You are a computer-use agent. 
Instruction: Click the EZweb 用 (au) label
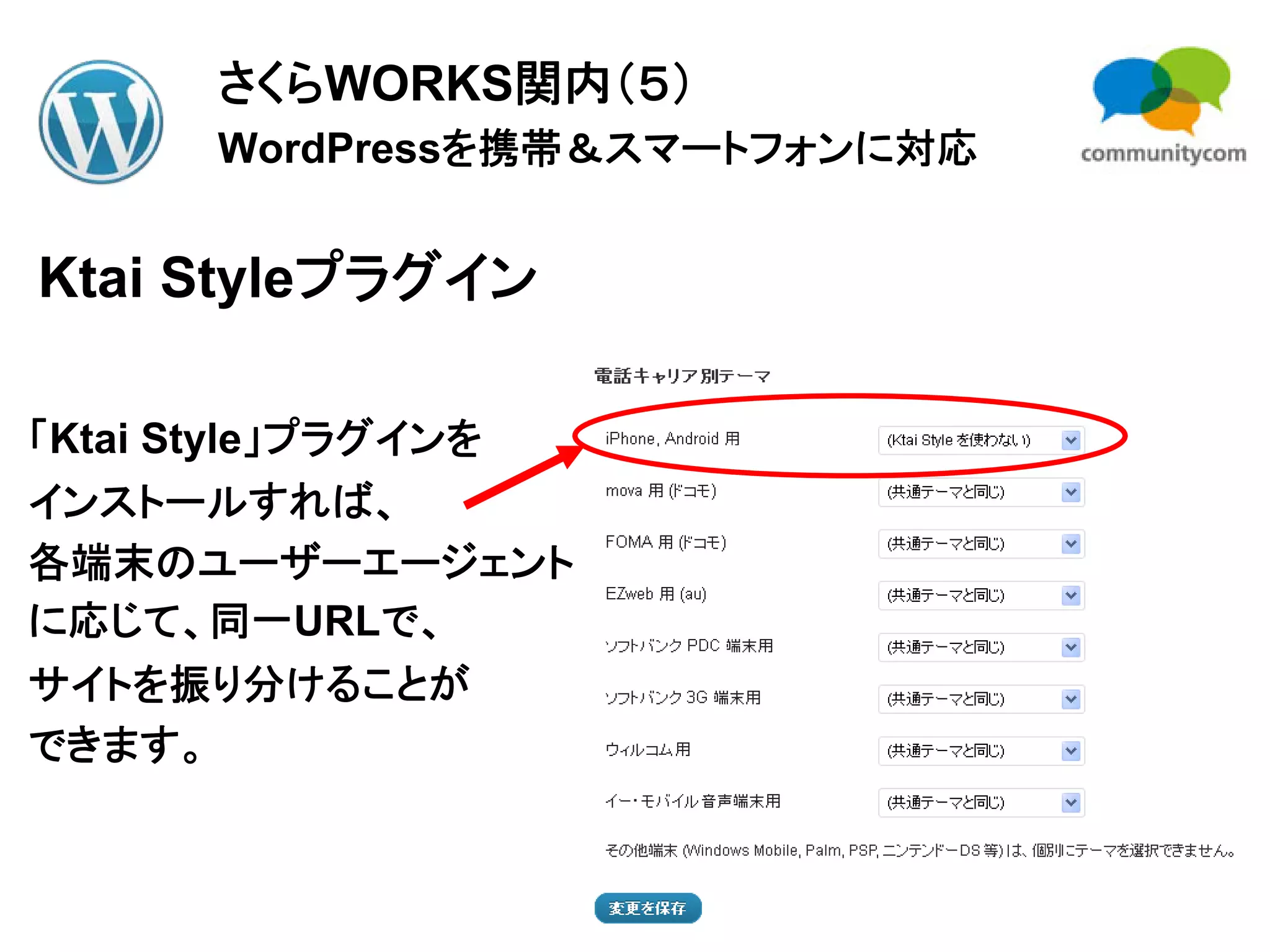click(x=655, y=594)
